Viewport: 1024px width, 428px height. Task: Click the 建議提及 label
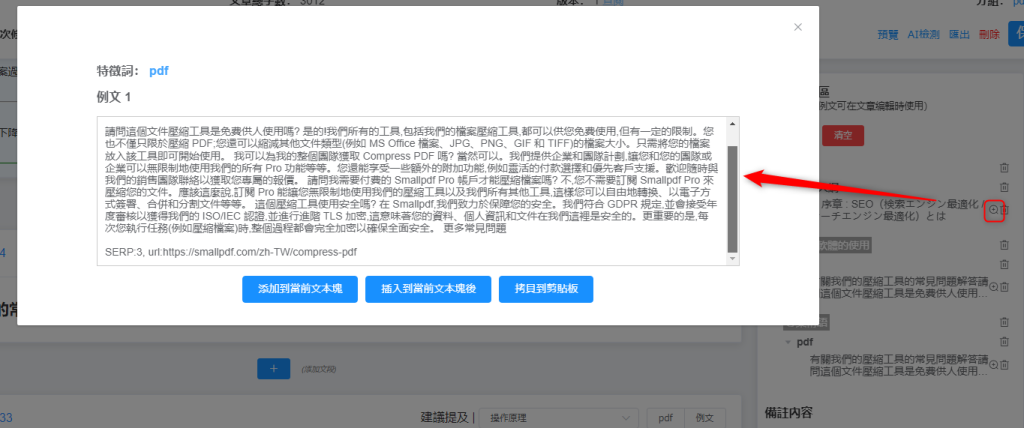click(x=447, y=418)
